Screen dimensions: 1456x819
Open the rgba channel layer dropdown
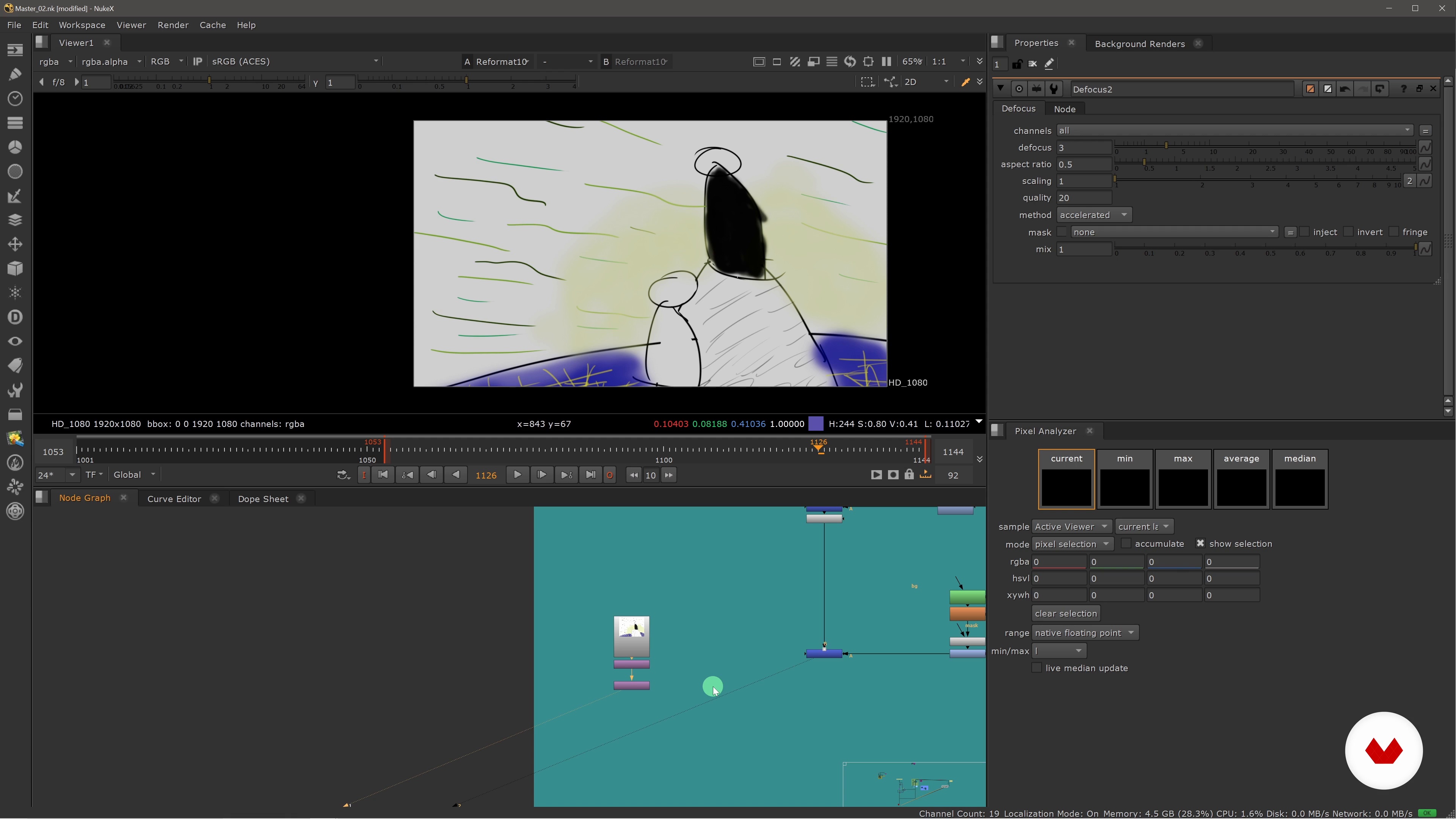pos(55,61)
